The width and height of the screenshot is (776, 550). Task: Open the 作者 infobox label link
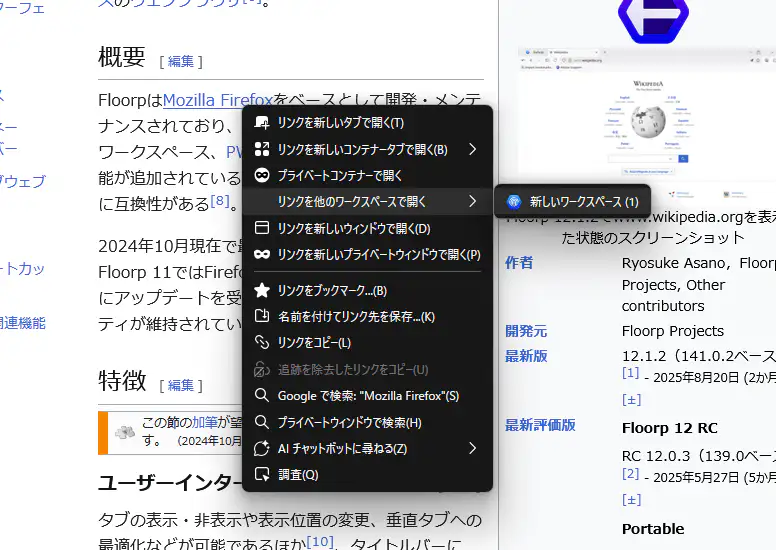[519, 262]
